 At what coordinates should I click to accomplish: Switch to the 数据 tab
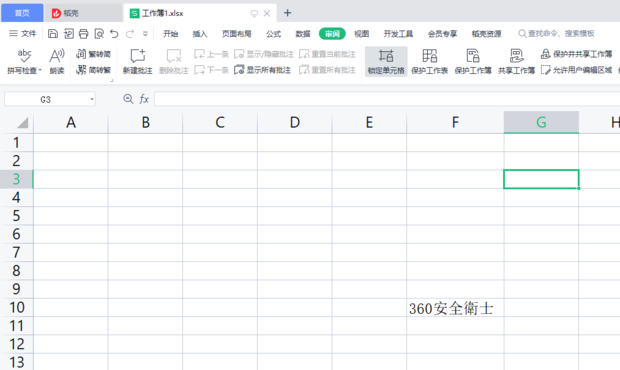click(x=303, y=34)
